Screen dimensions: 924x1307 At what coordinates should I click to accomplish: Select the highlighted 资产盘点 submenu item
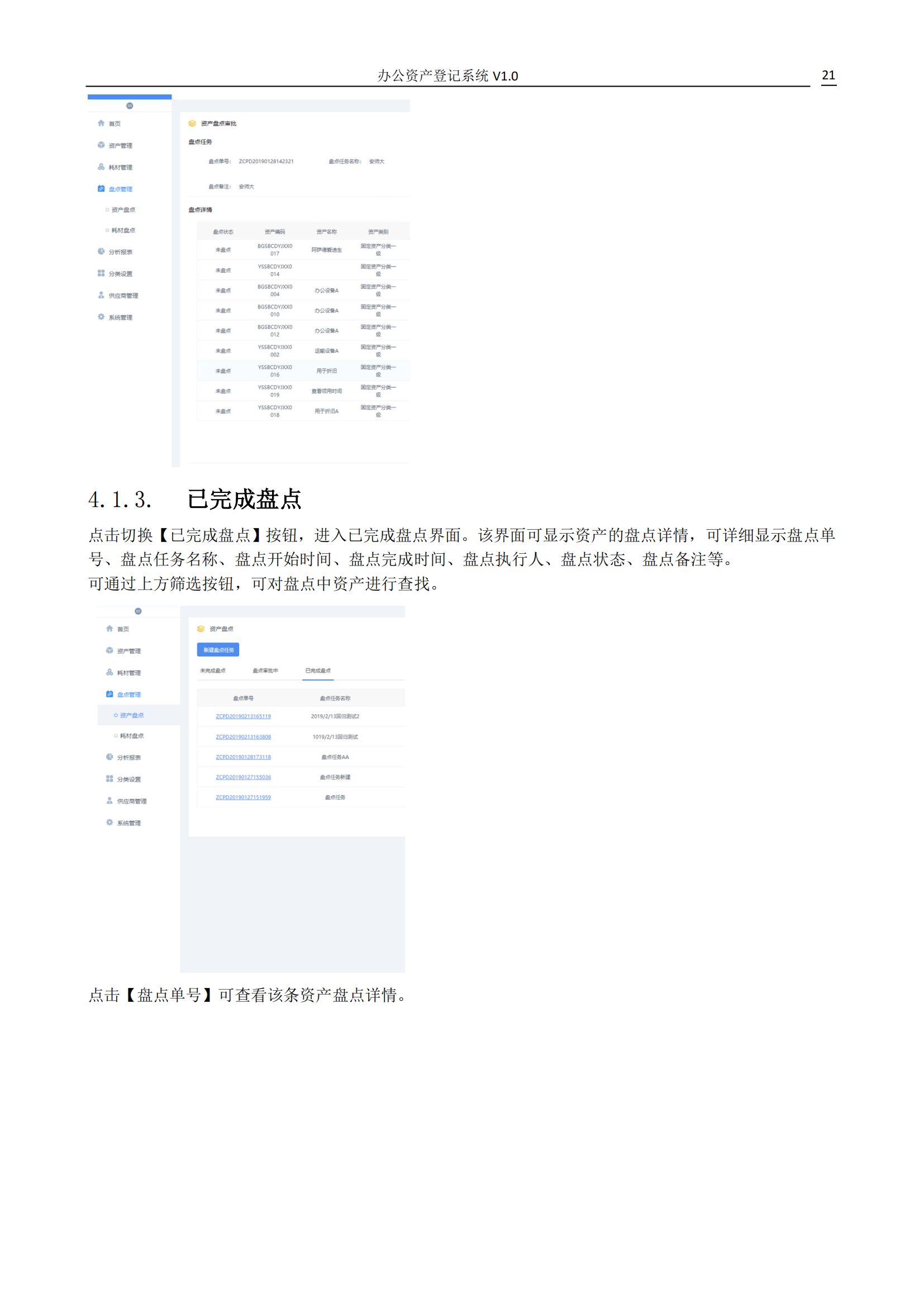point(131,716)
